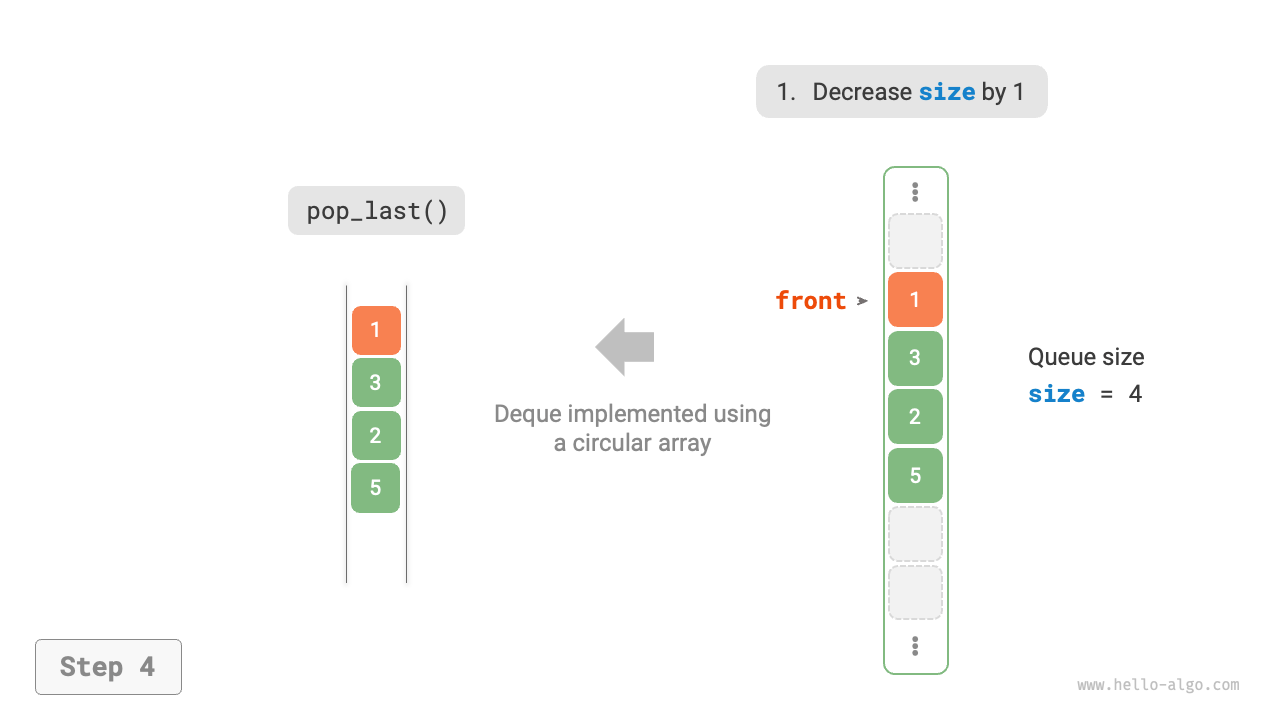The height and width of the screenshot is (720, 1280).
Task: Select the empty slot directly below cell 5
Action: click(915, 534)
